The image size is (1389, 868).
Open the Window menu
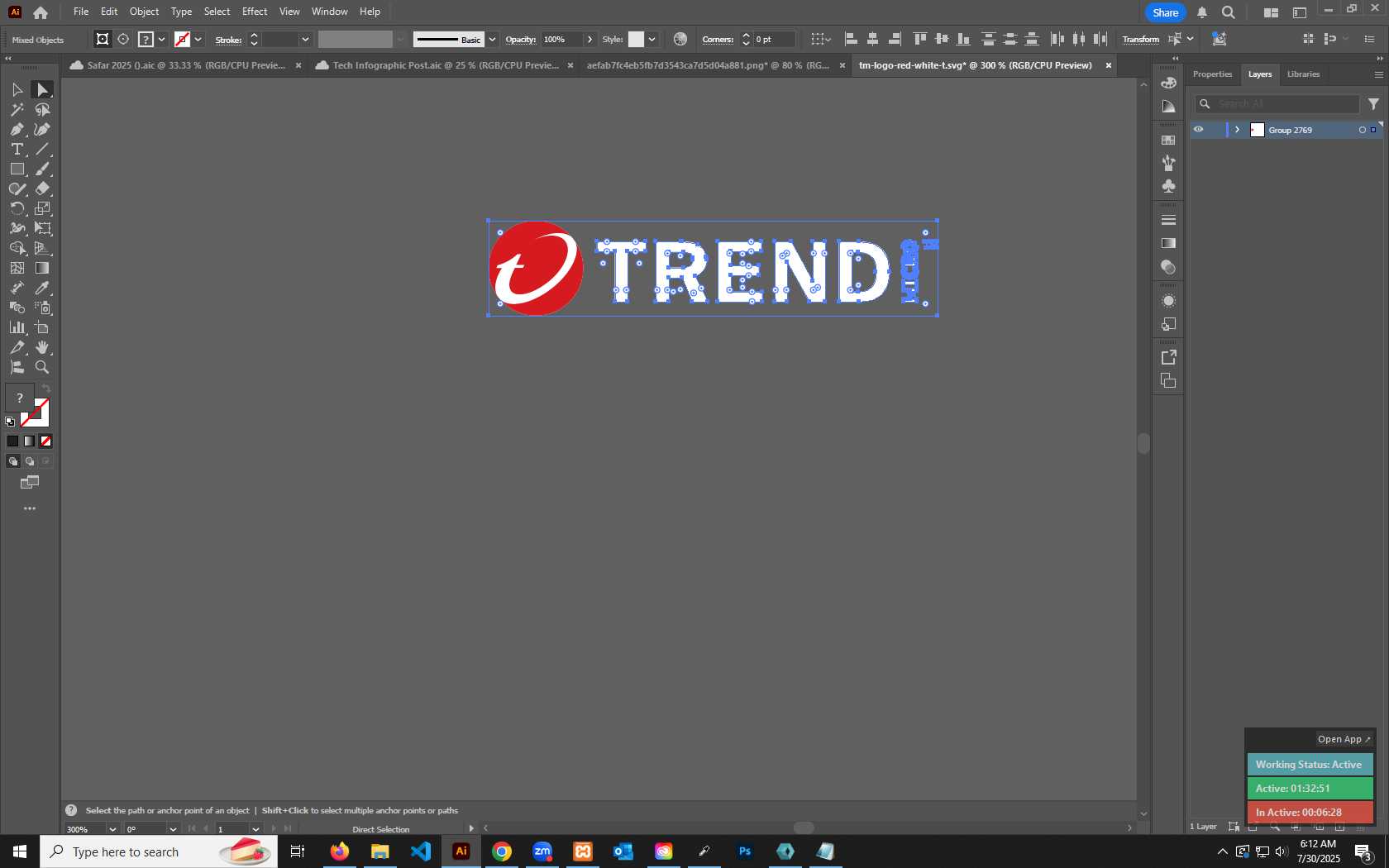coord(329,12)
